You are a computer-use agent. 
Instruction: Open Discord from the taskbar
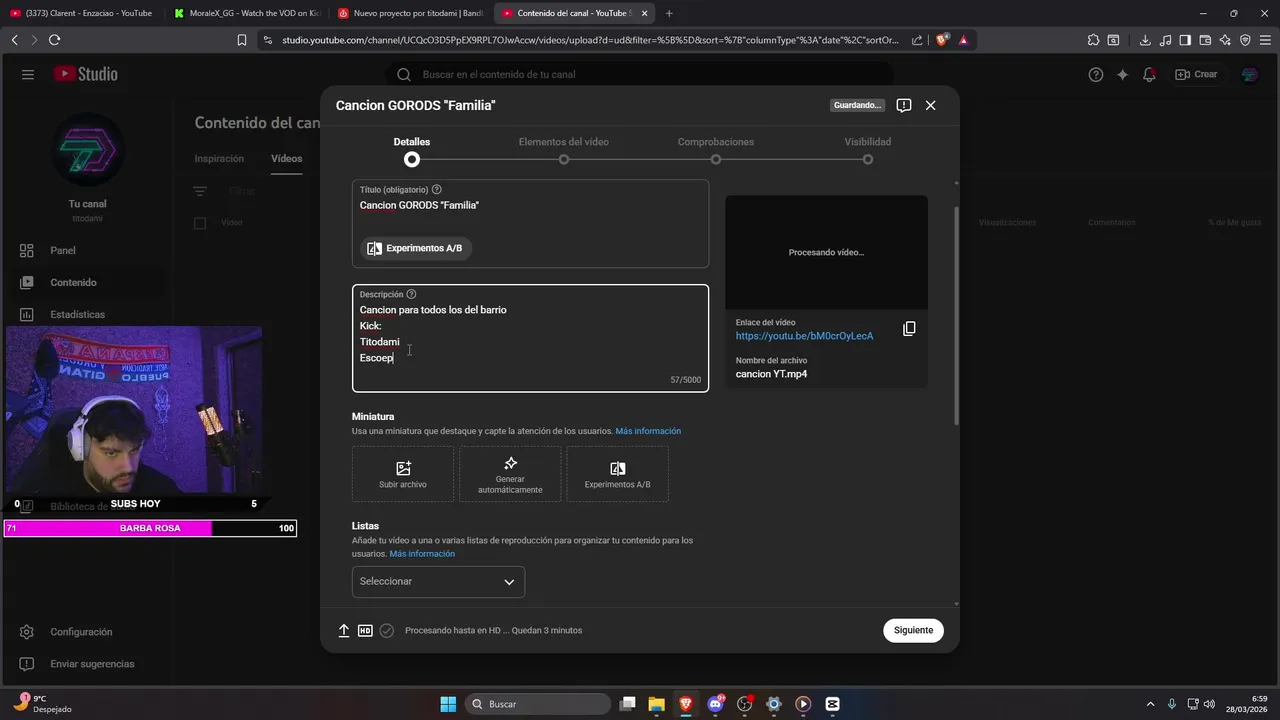pos(715,704)
